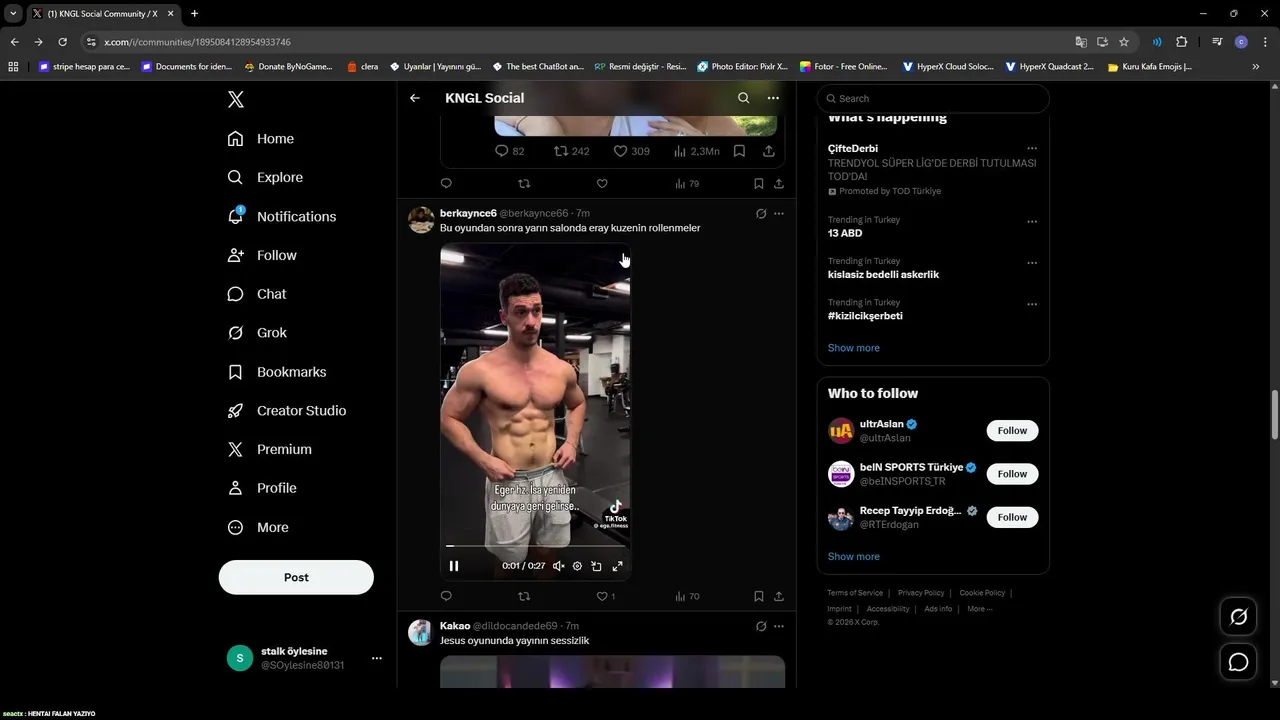This screenshot has height=720, width=1280.
Task: Open Bookmarks from the sidebar
Action: pyautogui.click(x=277, y=372)
